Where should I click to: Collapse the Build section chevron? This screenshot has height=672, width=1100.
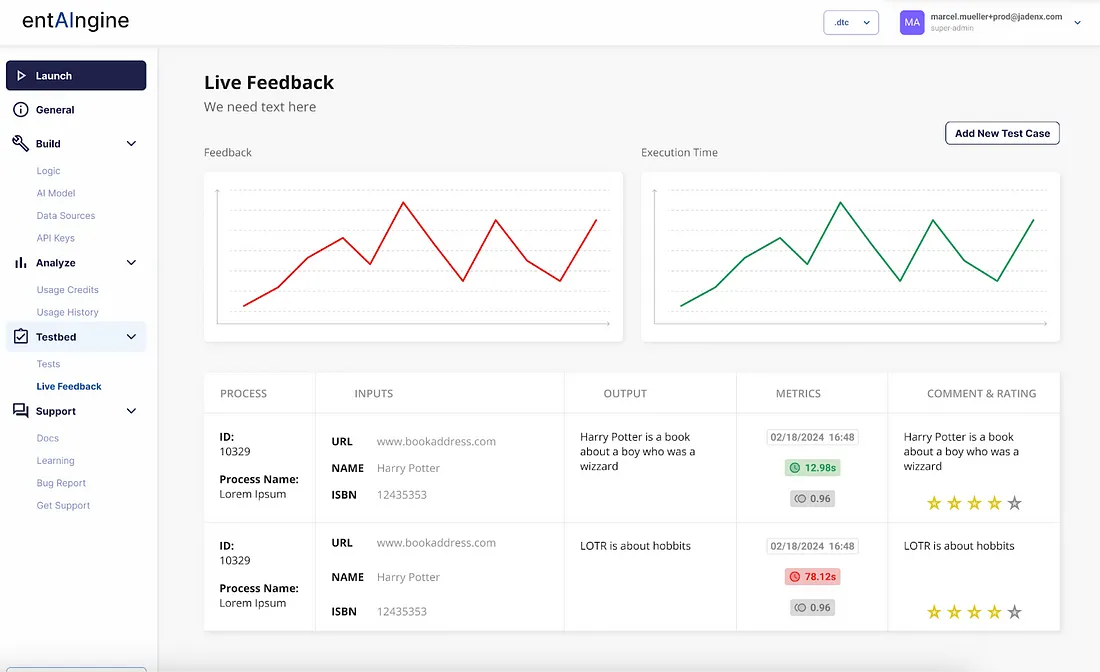131,144
